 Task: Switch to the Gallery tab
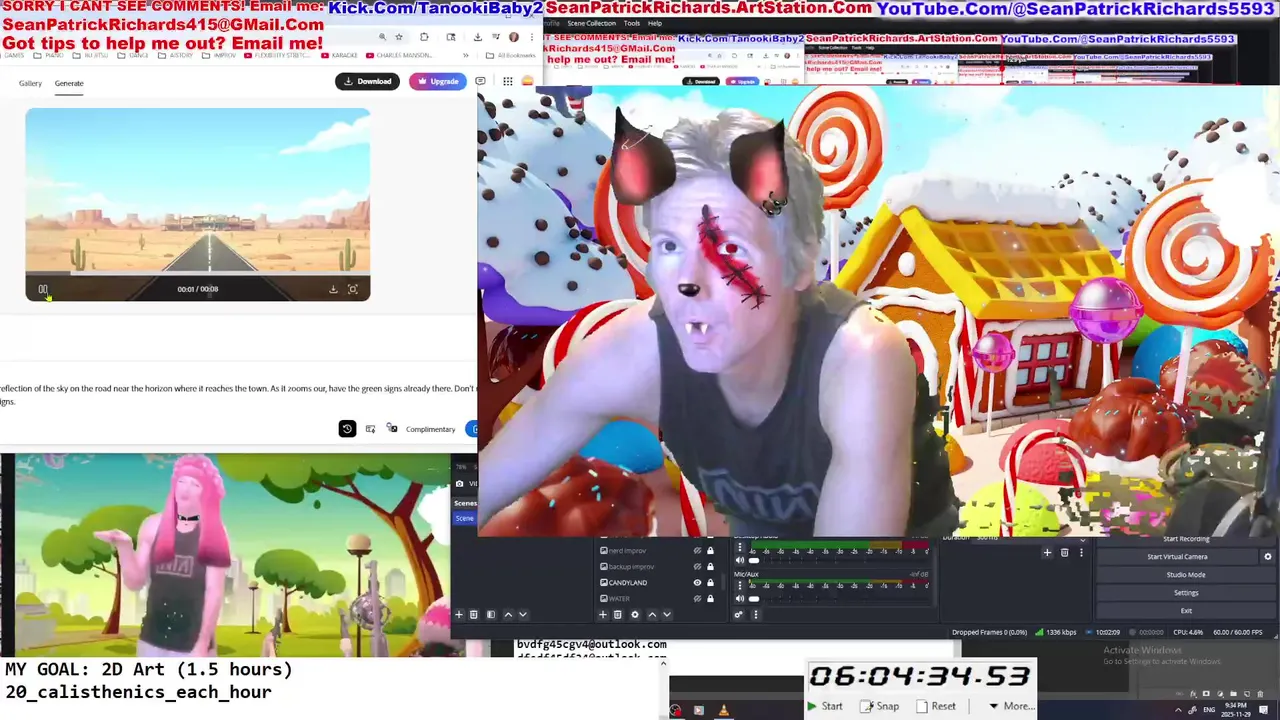30,83
